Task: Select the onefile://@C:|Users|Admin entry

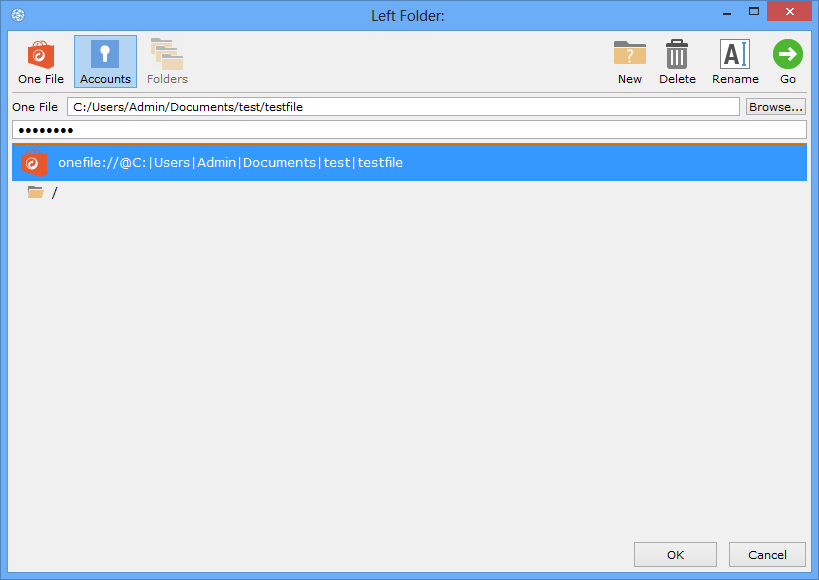Action: coord(230,162)
